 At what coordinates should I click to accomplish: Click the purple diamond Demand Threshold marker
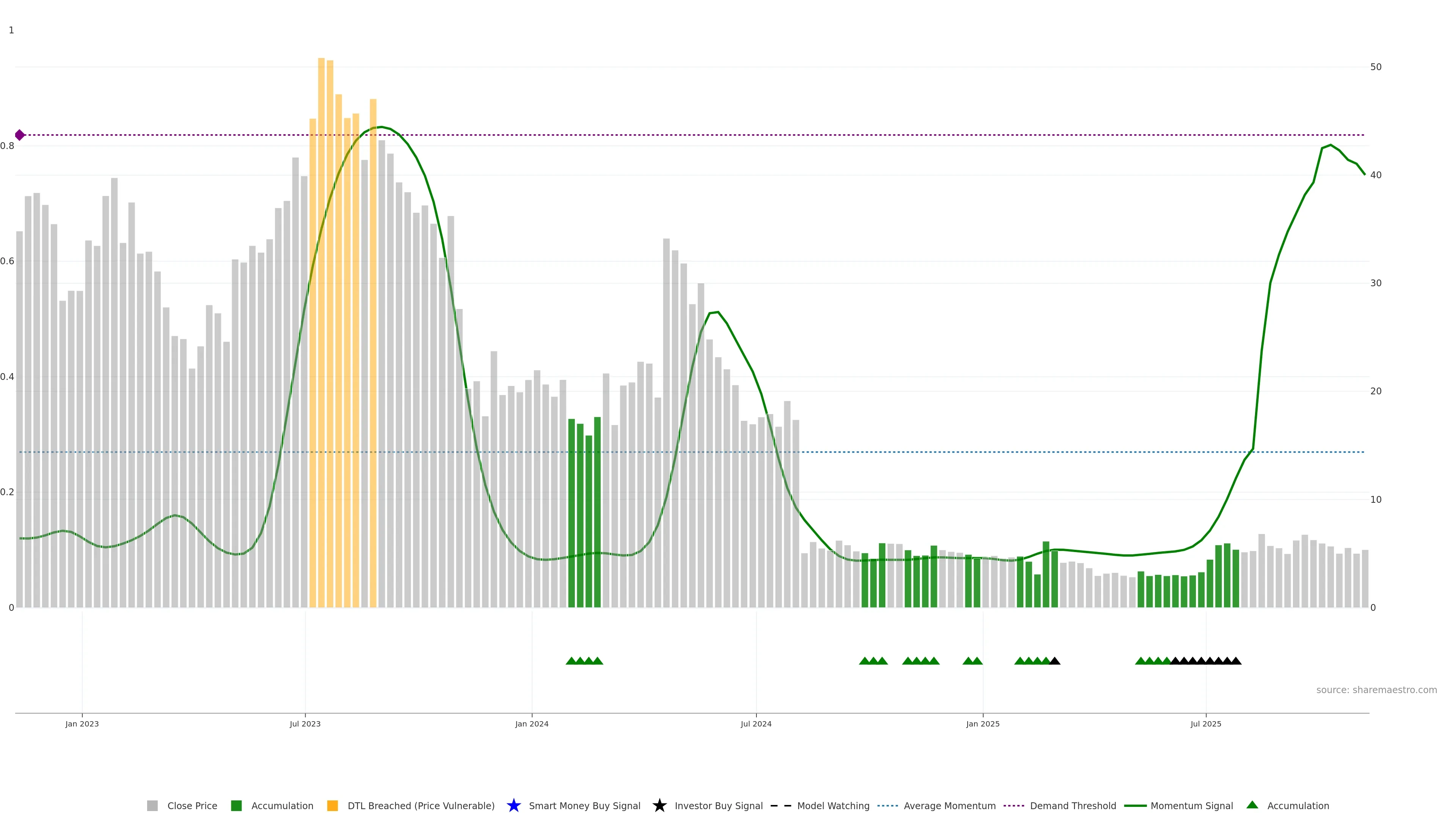click(20, 135)
